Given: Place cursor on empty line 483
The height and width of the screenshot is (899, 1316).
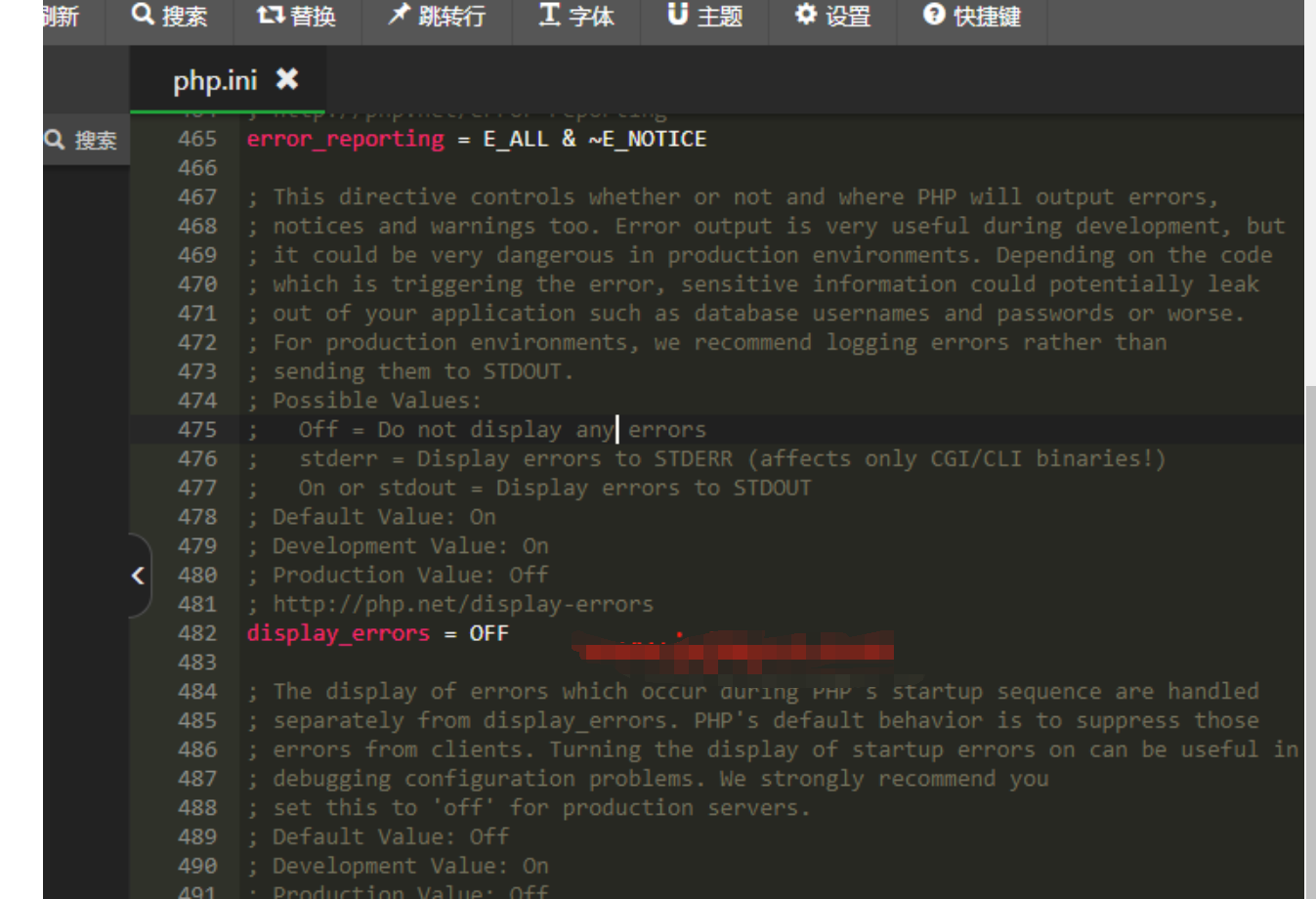Looking at the screenshot, I should (x=488, y=663).
